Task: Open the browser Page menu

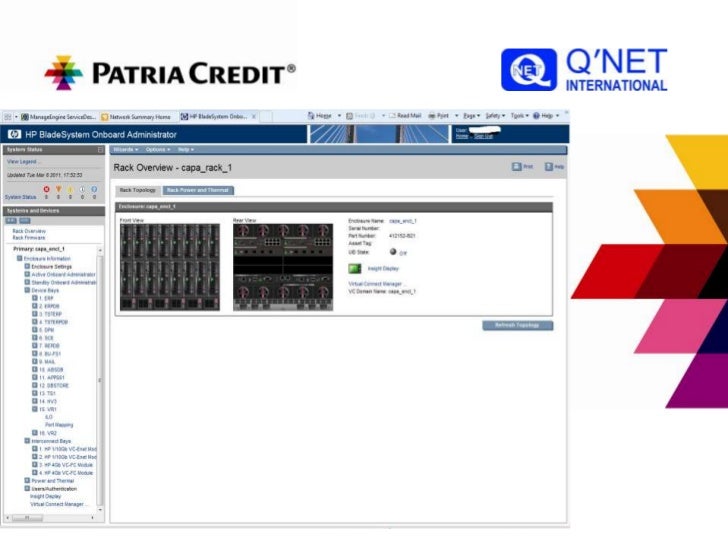Action: [472, 116]
